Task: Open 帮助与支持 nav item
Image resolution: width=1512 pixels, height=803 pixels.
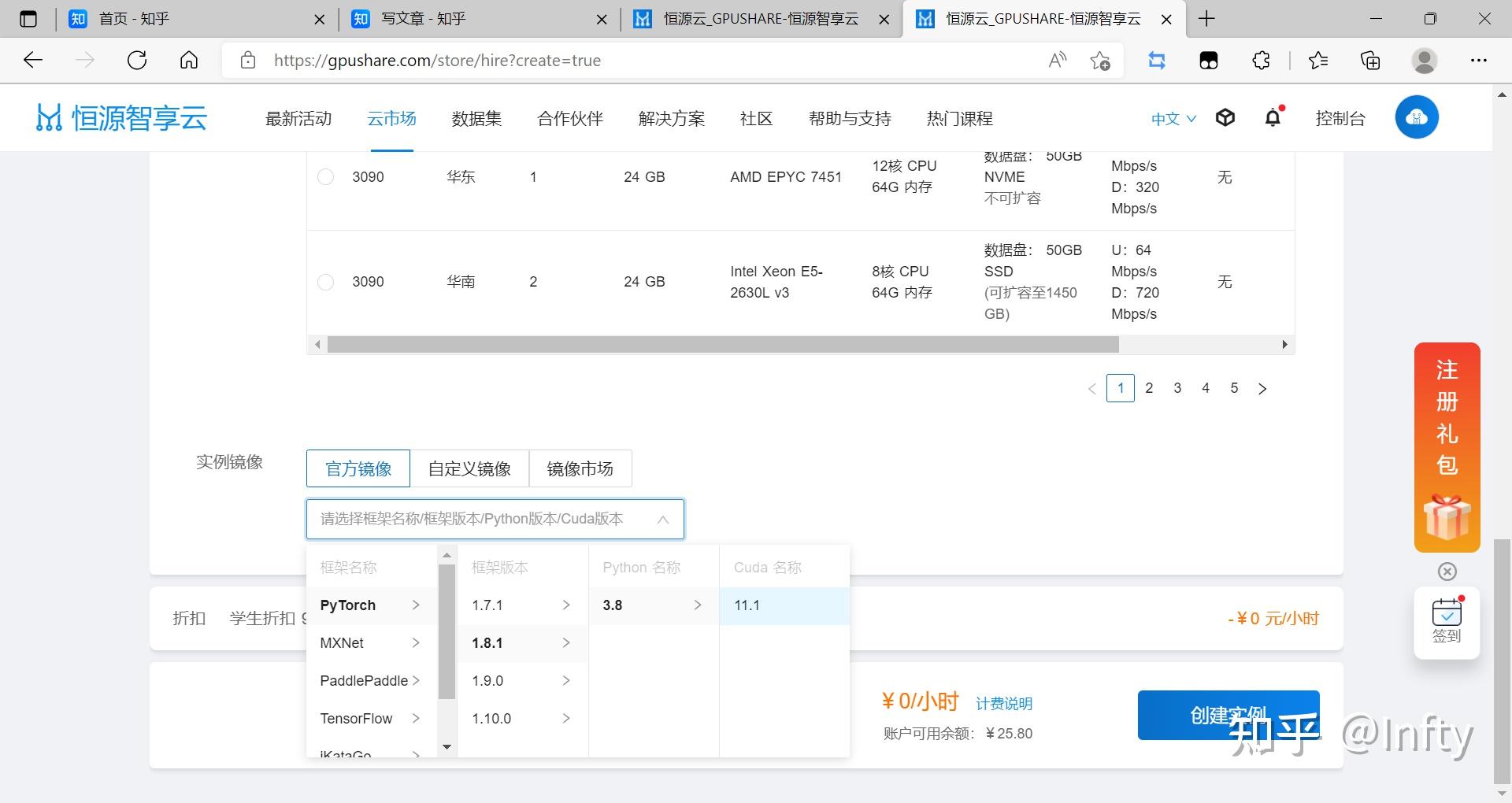Action: point(850,119)
